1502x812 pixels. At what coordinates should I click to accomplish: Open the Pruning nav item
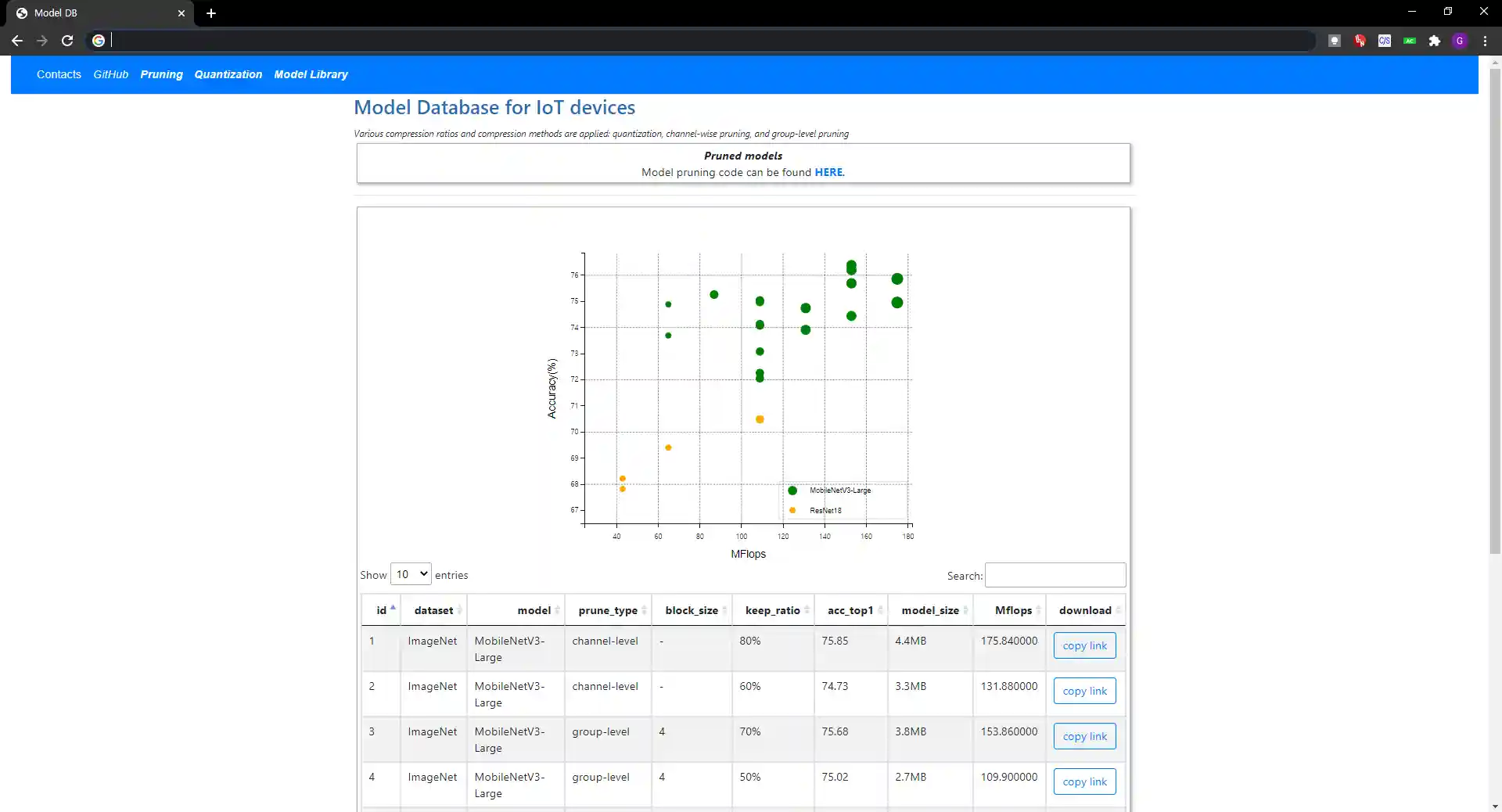(161, 74)
